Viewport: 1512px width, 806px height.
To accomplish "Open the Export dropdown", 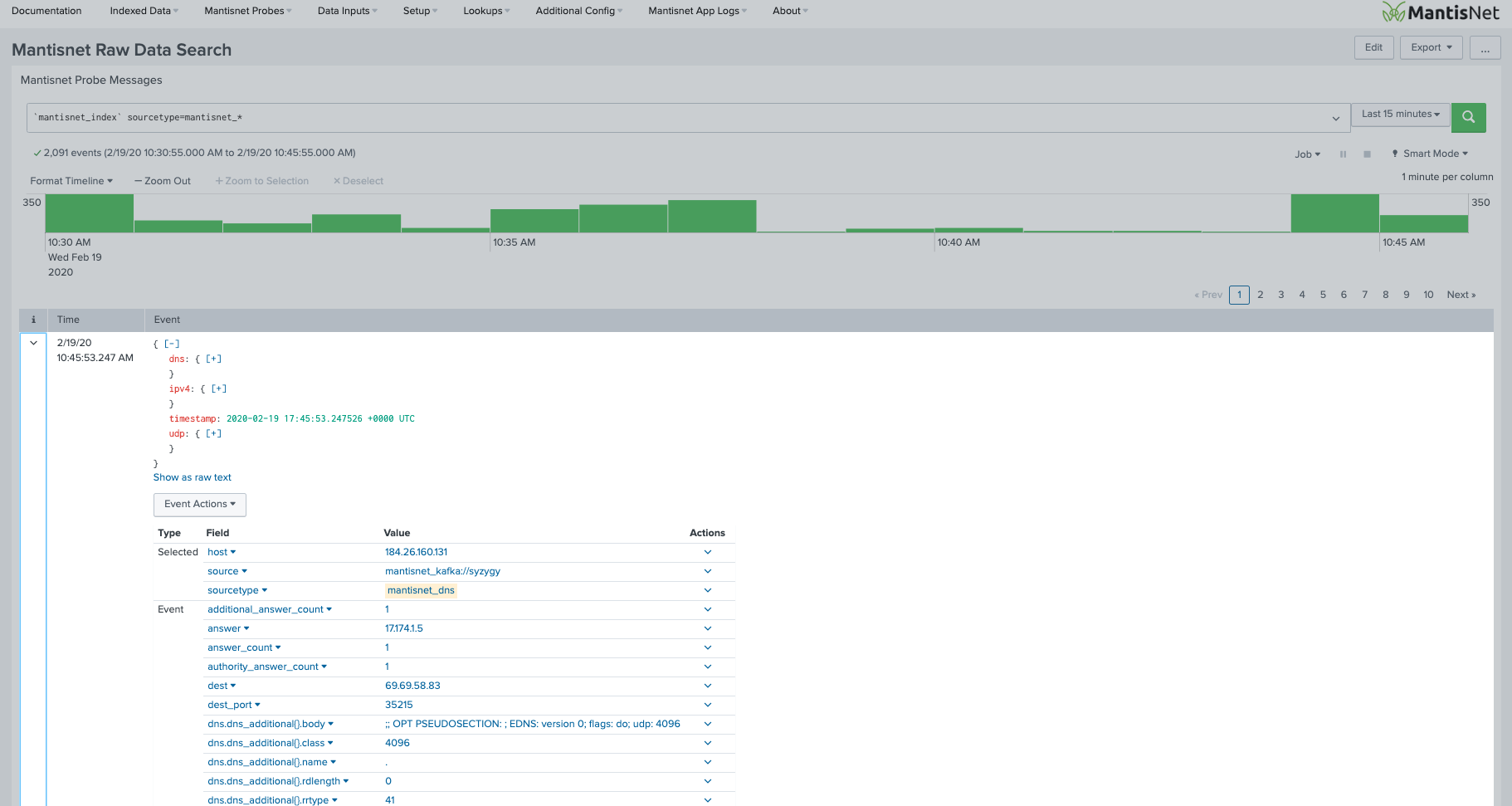I will click(1431, 48).
